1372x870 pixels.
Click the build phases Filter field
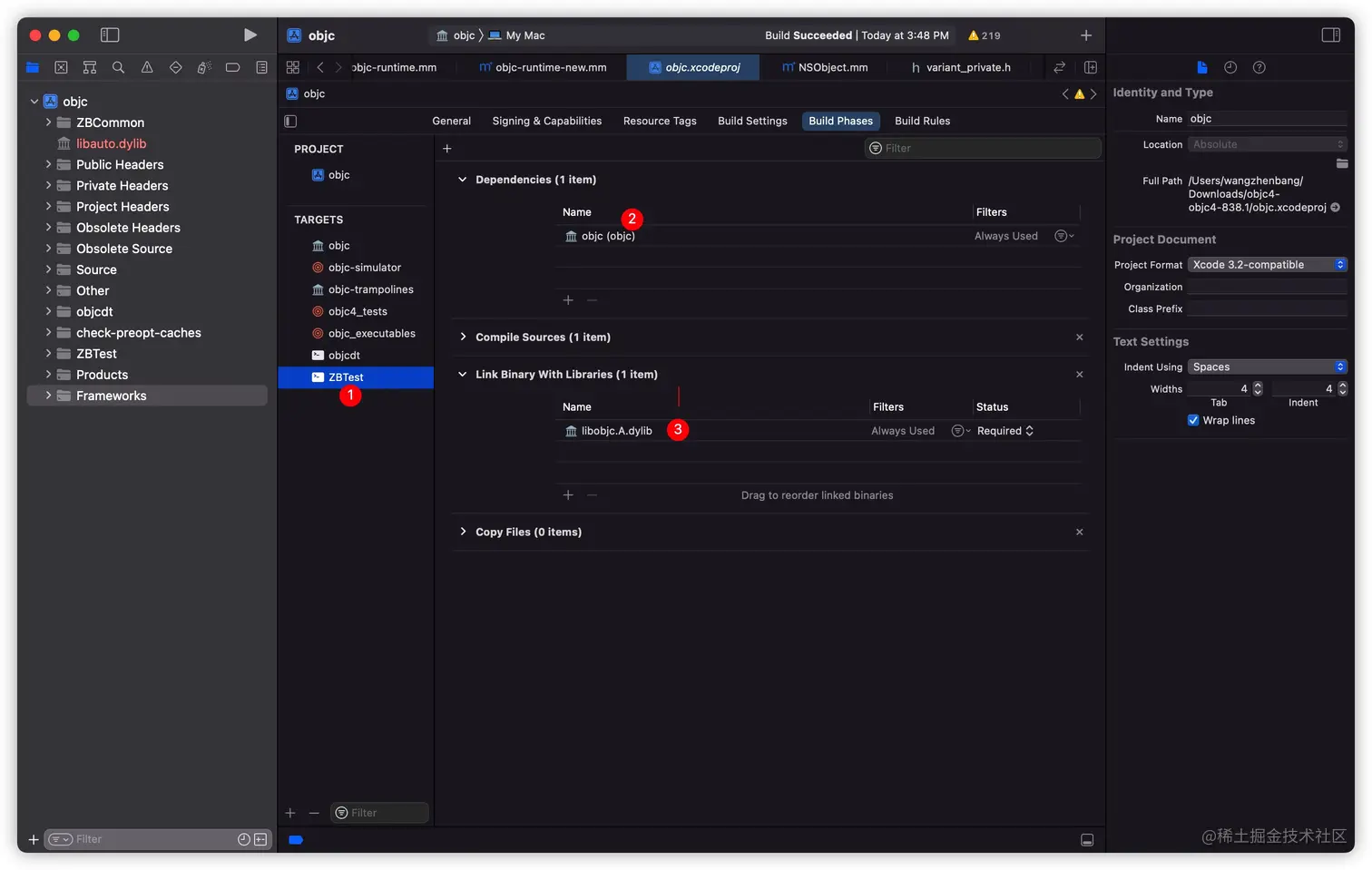(983, 148)
